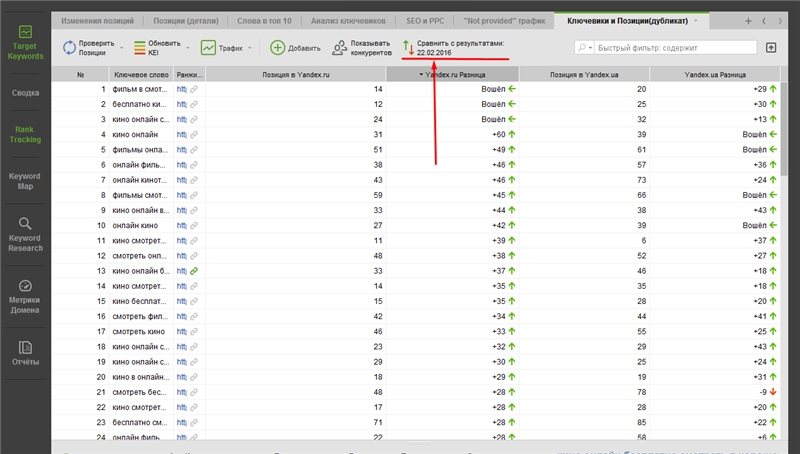Switch to the Изменения позиций tab
Viewport: 800px width, 454px height.
click(97, 20)
